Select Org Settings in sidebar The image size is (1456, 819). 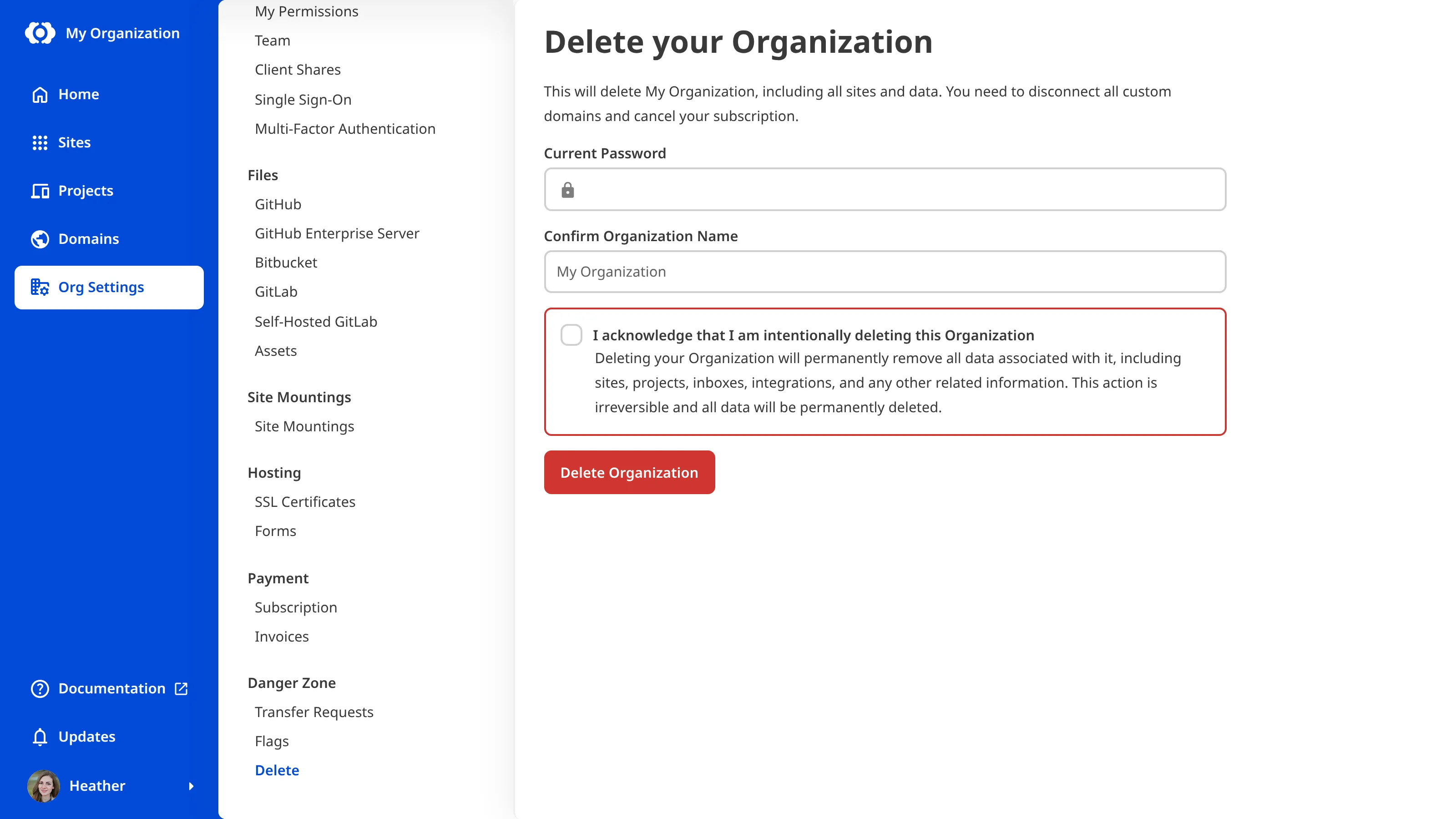pos(109,287)
